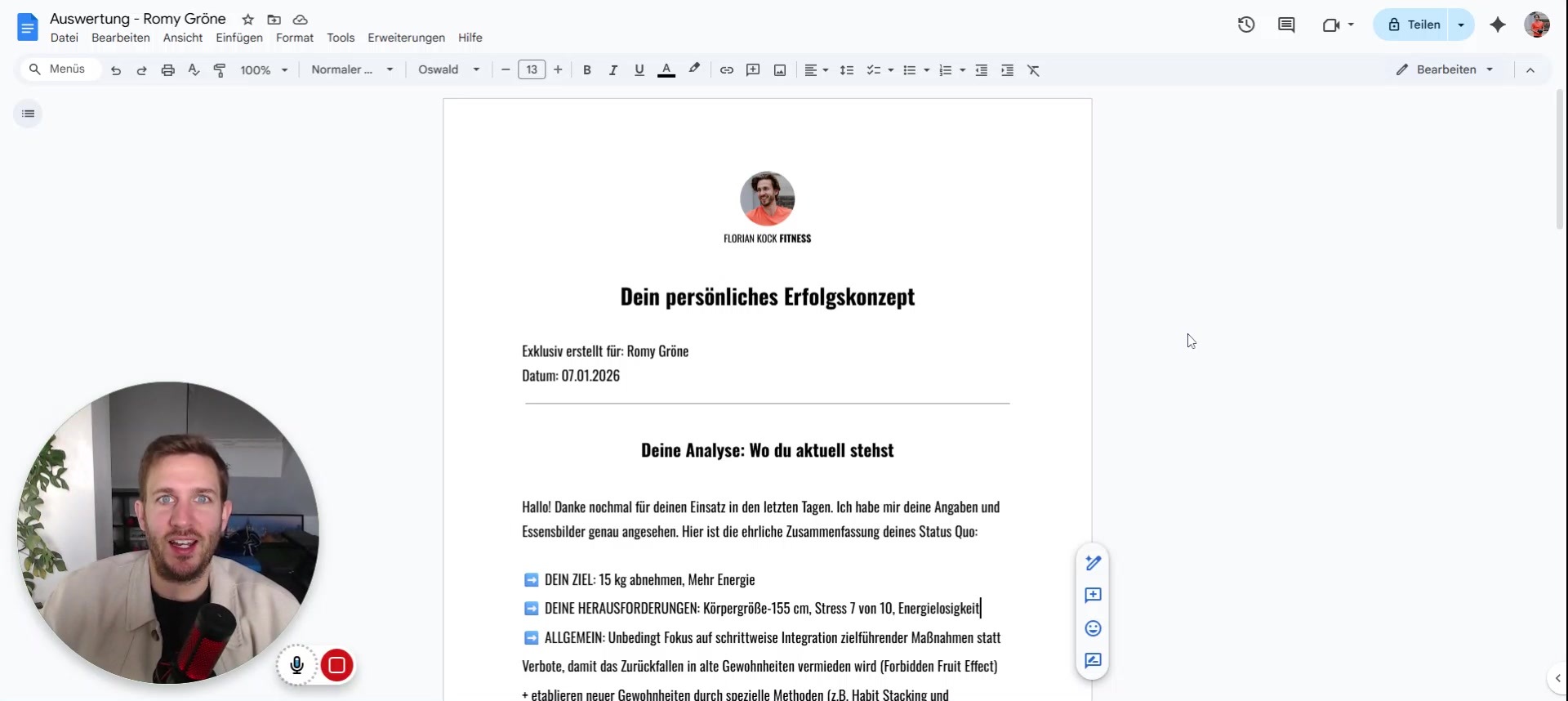Stop the screen recording red button
This screenshot has height=701, width=1568.
pyautogui.click(x=336, y=665)
